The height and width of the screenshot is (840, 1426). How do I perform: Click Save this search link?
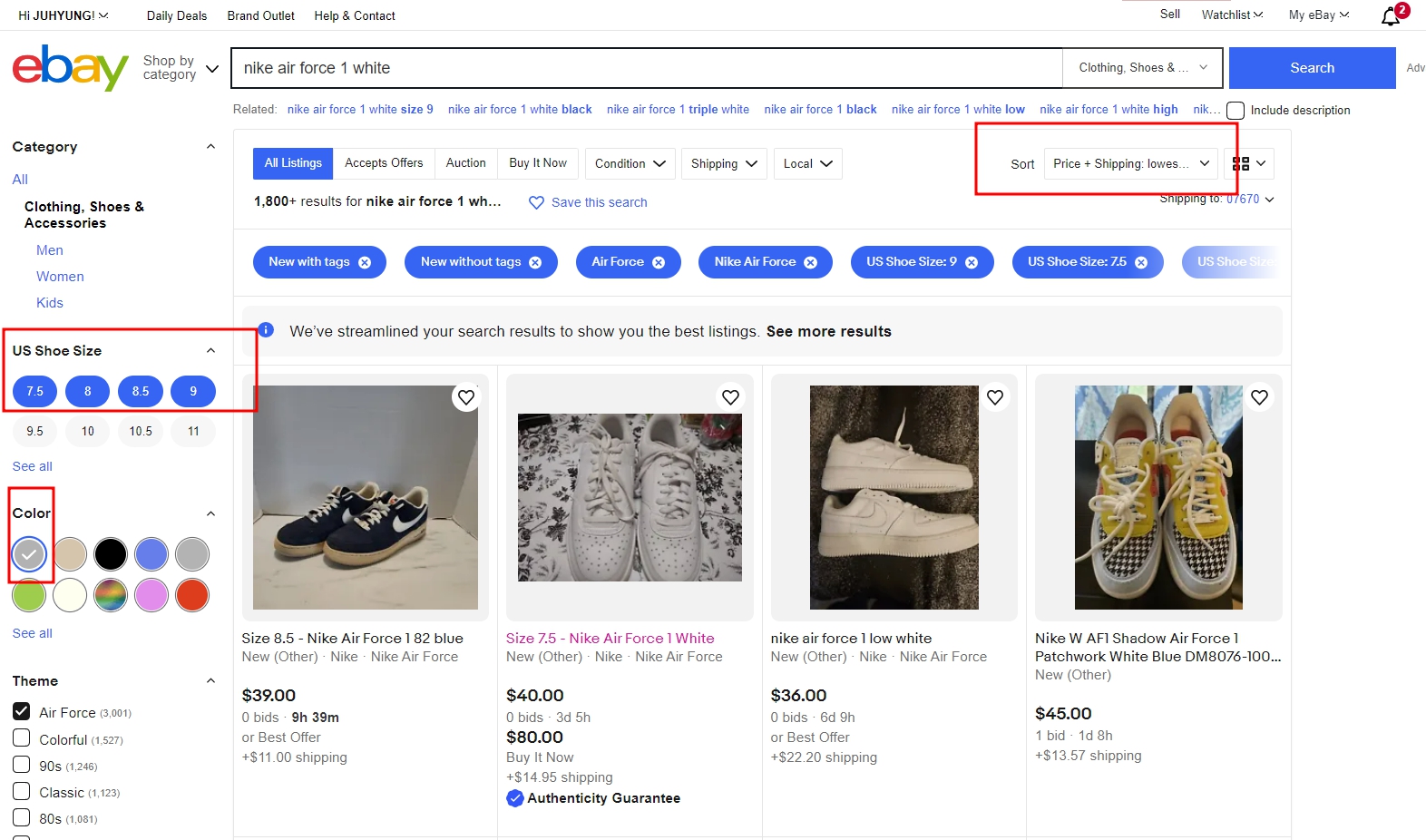(x=600, y=202)
